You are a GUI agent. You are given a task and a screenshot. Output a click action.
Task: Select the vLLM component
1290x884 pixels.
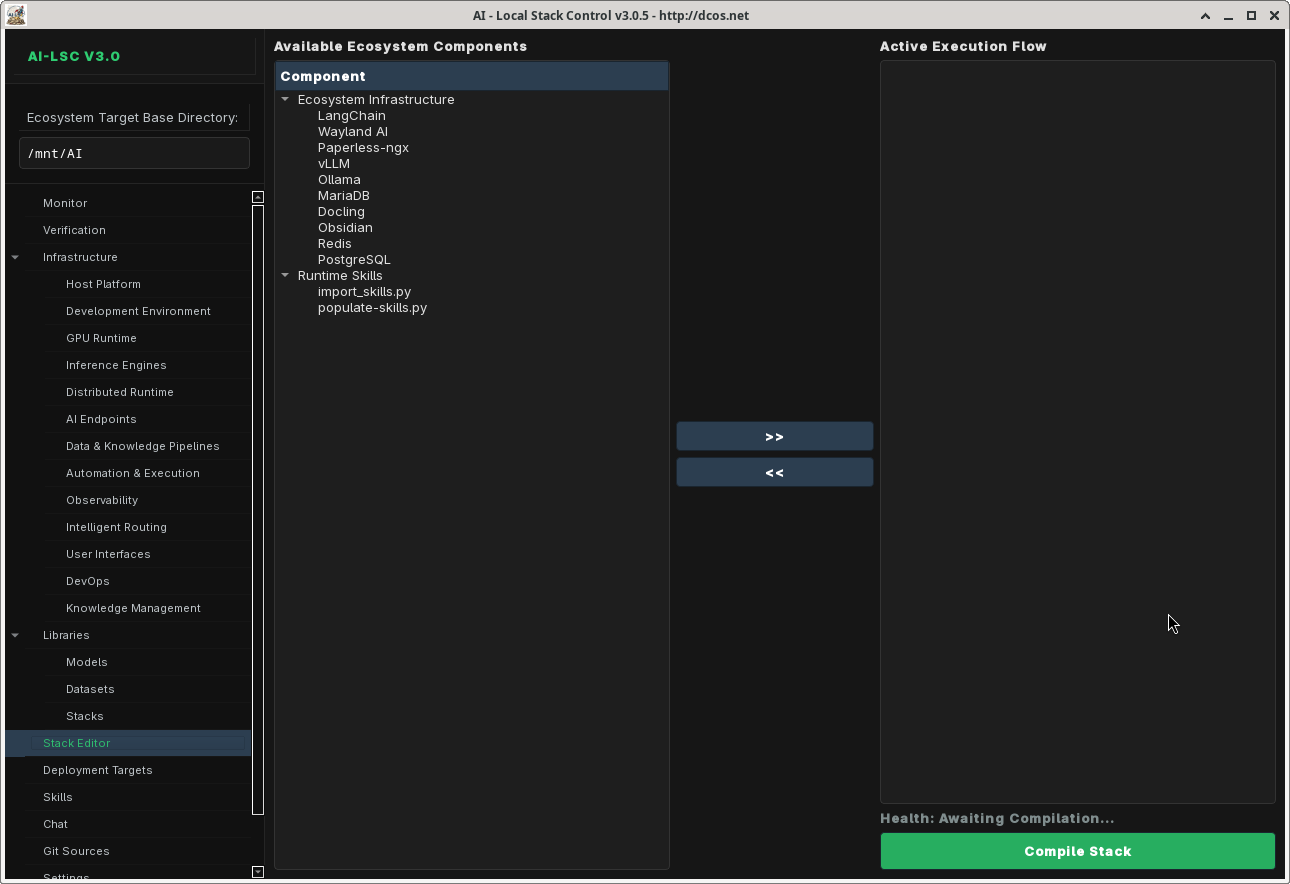click(334, 163)
